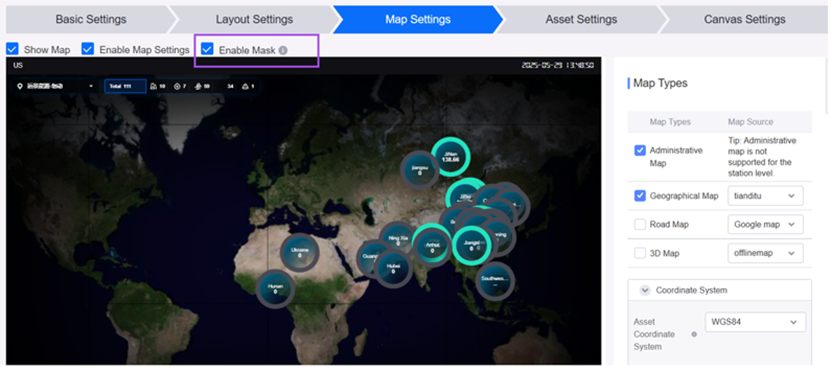This screenshot has height=371, width=831.
Task: Toggle the Enable Mask checkbox
Action: coord(207,49)
